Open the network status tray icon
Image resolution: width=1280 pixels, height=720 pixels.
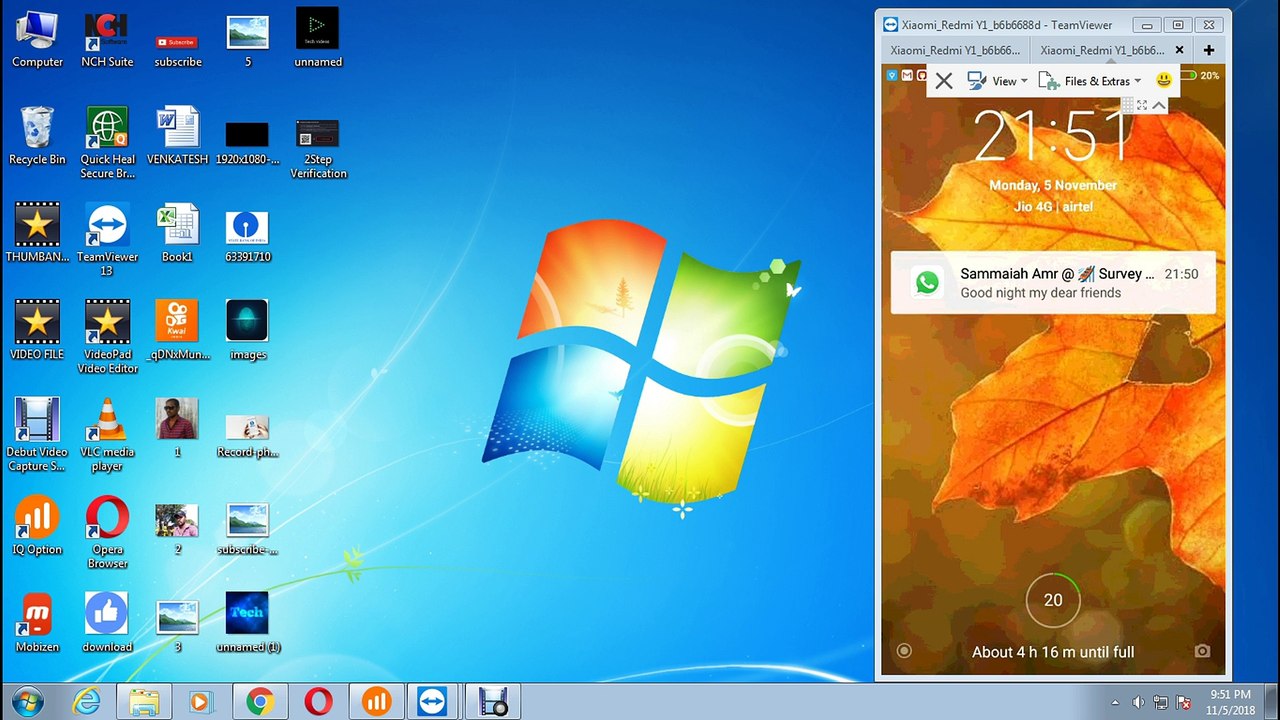point(1161,702)
